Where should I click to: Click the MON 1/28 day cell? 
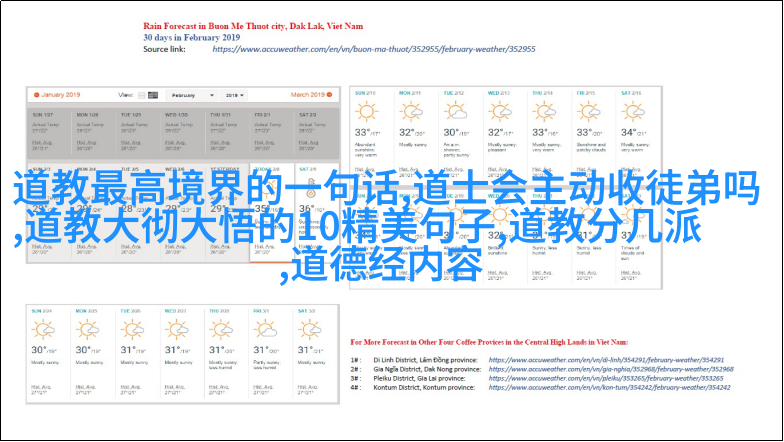tap(93, 133)
